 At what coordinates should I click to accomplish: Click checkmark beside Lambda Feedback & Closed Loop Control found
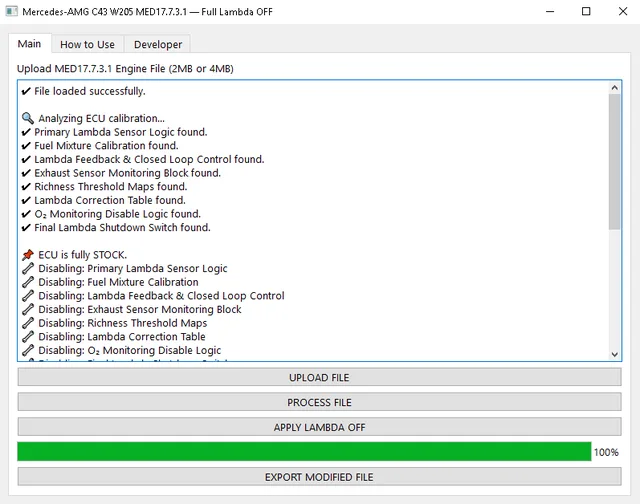point(26,160)
